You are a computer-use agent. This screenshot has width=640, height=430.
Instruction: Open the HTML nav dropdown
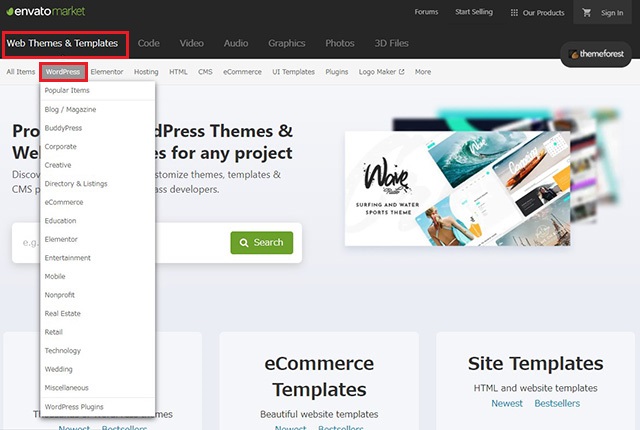(x=178, y=72)
